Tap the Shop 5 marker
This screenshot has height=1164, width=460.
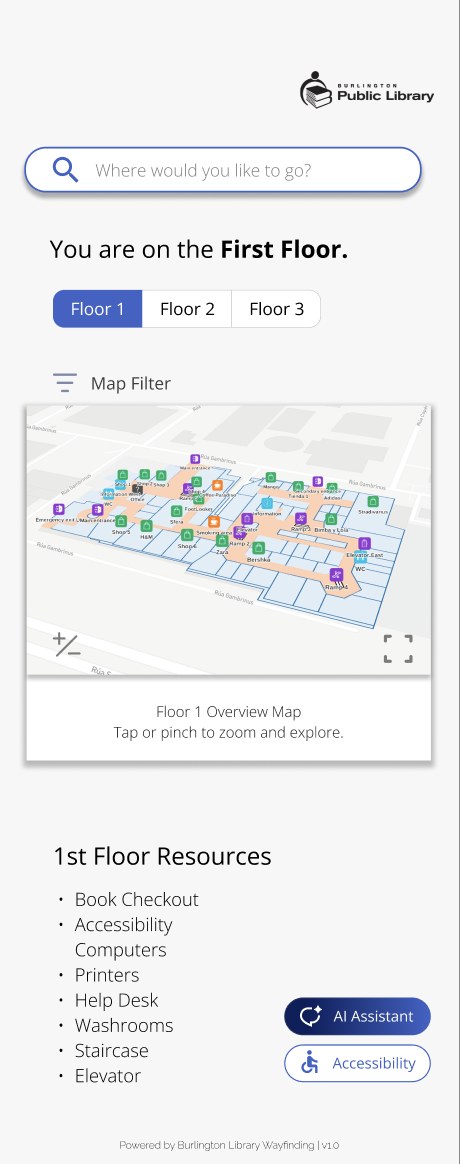pyautogui.click(x=121, y=521)
